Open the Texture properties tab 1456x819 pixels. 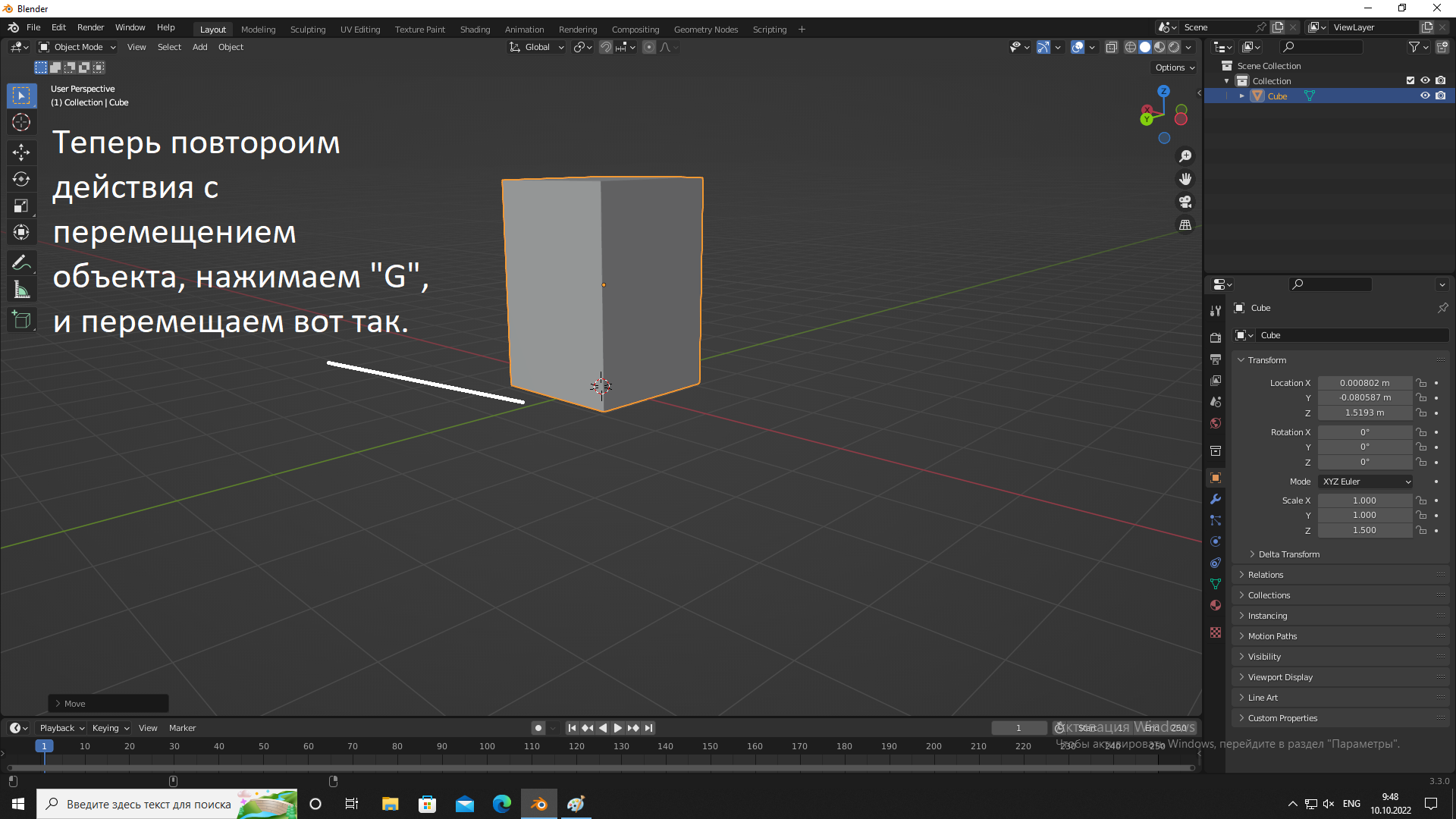[x=1216, y=632]
